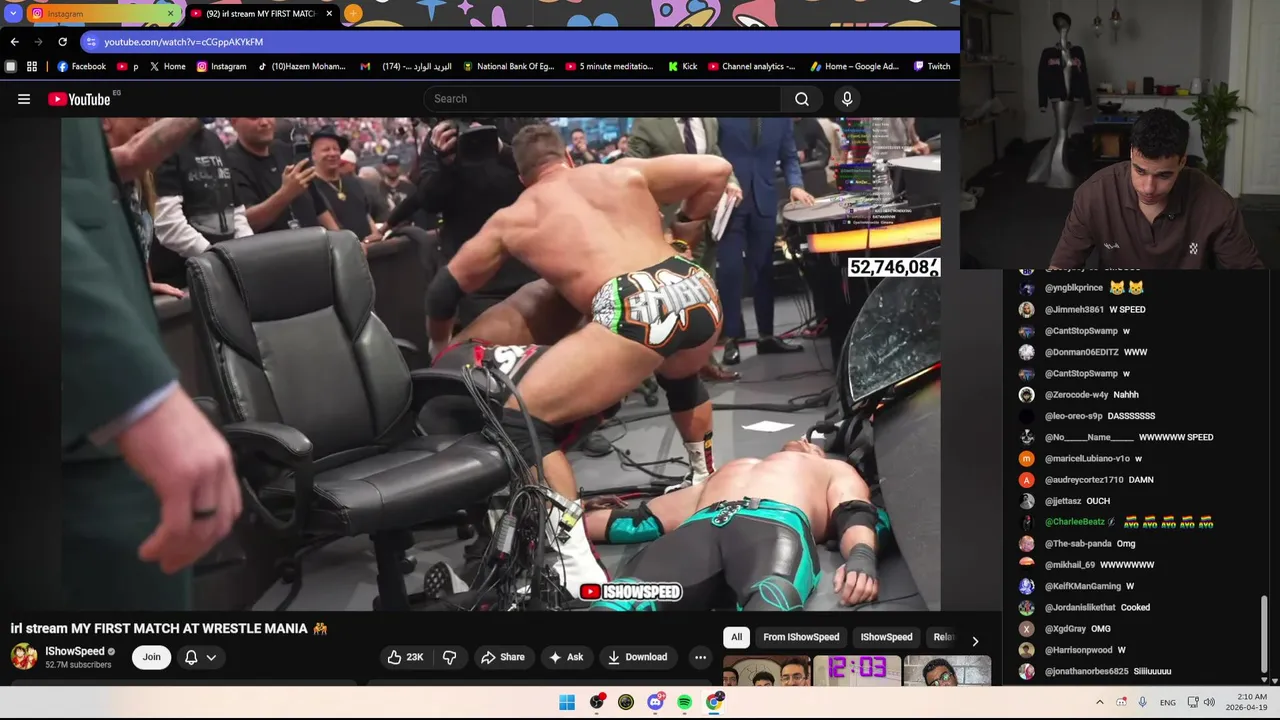
Task: Select the From IShowSpeed filter chip
Action: tap(801, 637)
